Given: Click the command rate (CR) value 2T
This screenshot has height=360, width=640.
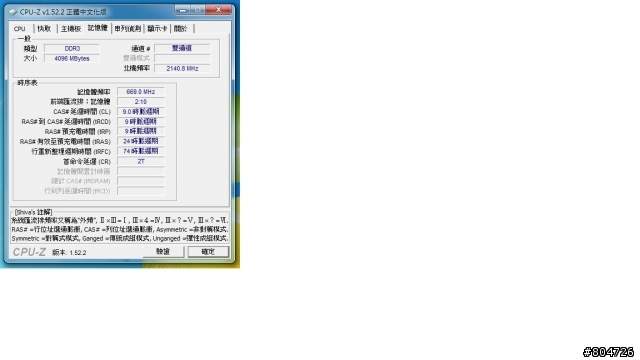Looking at the screenshot, I should coord(141,161).
